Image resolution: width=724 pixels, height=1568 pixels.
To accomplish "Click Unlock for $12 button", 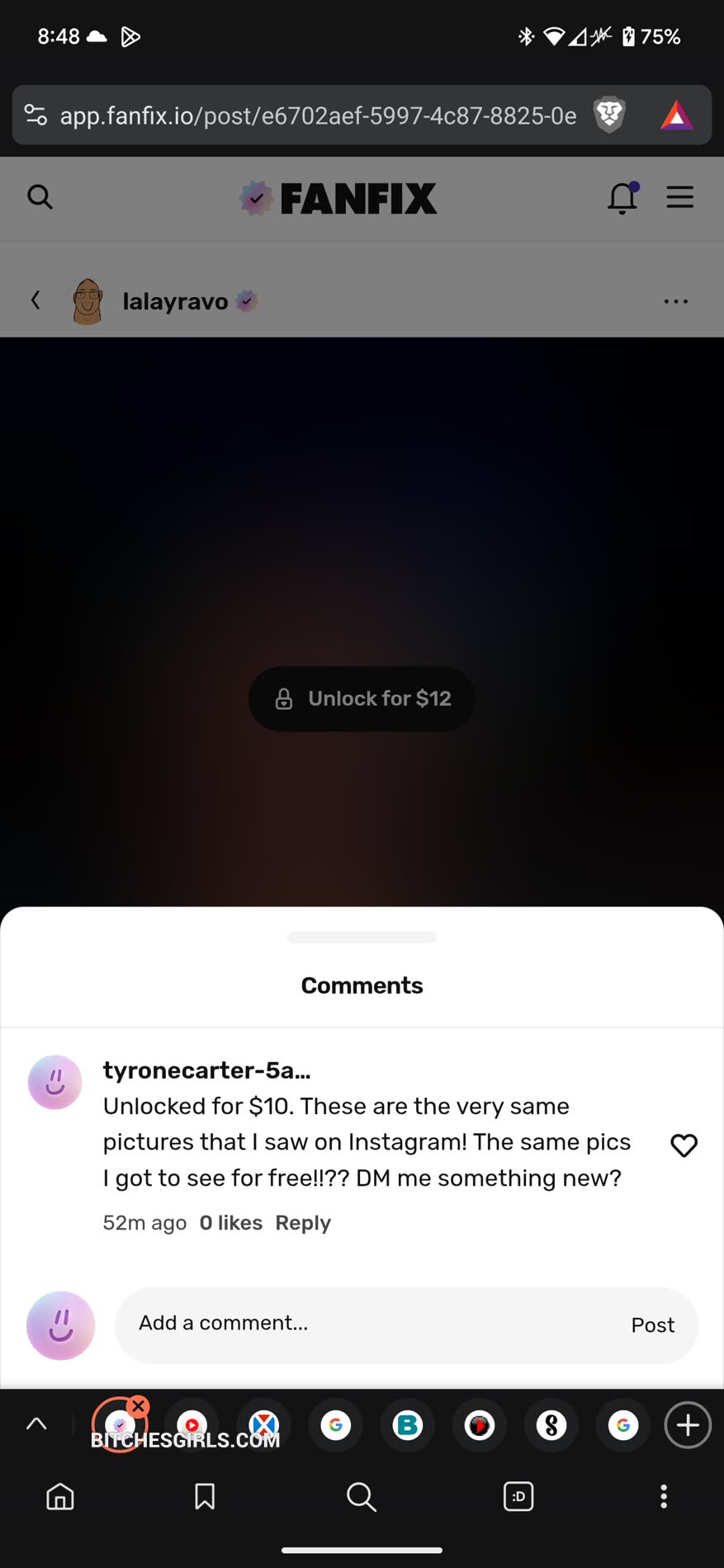I will tap(362, 698).
